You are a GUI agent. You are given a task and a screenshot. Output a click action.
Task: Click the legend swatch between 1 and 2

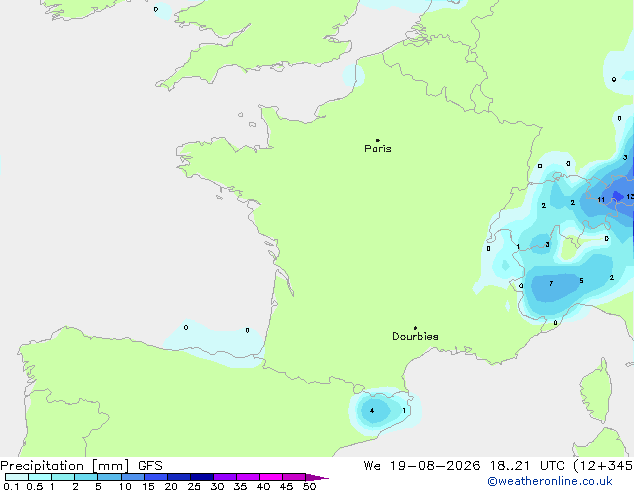pos(63,477)
